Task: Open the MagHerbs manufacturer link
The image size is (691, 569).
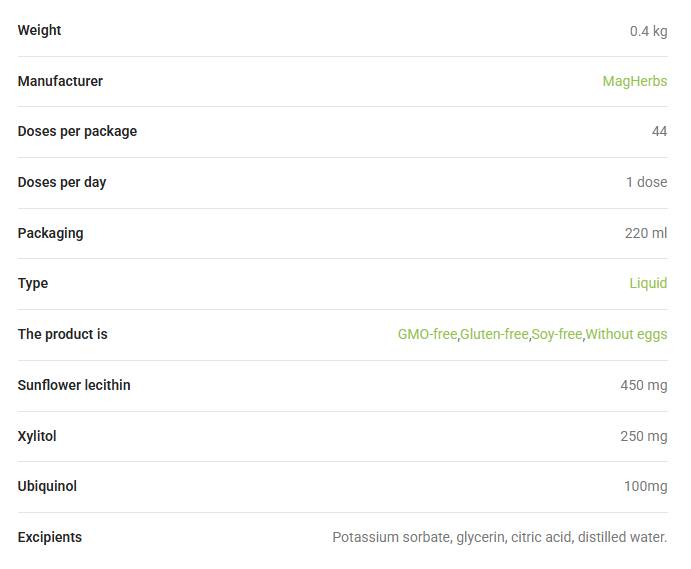Action: click(x=635, y=81)
